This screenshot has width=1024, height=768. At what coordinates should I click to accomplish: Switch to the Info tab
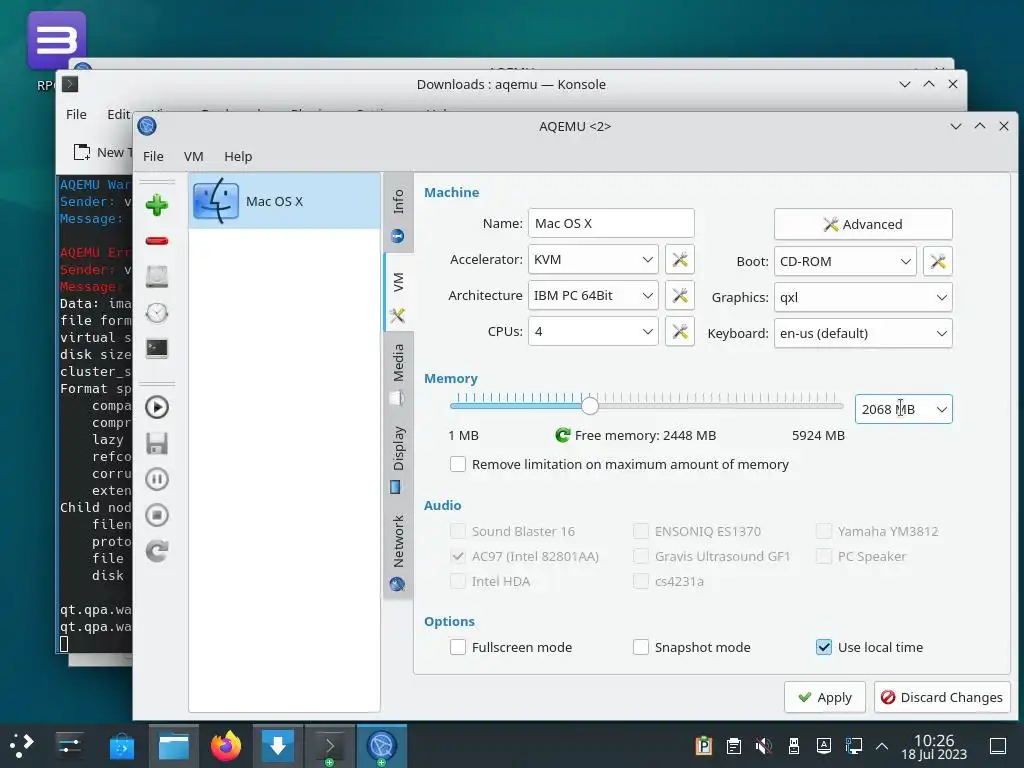point(398,214)
